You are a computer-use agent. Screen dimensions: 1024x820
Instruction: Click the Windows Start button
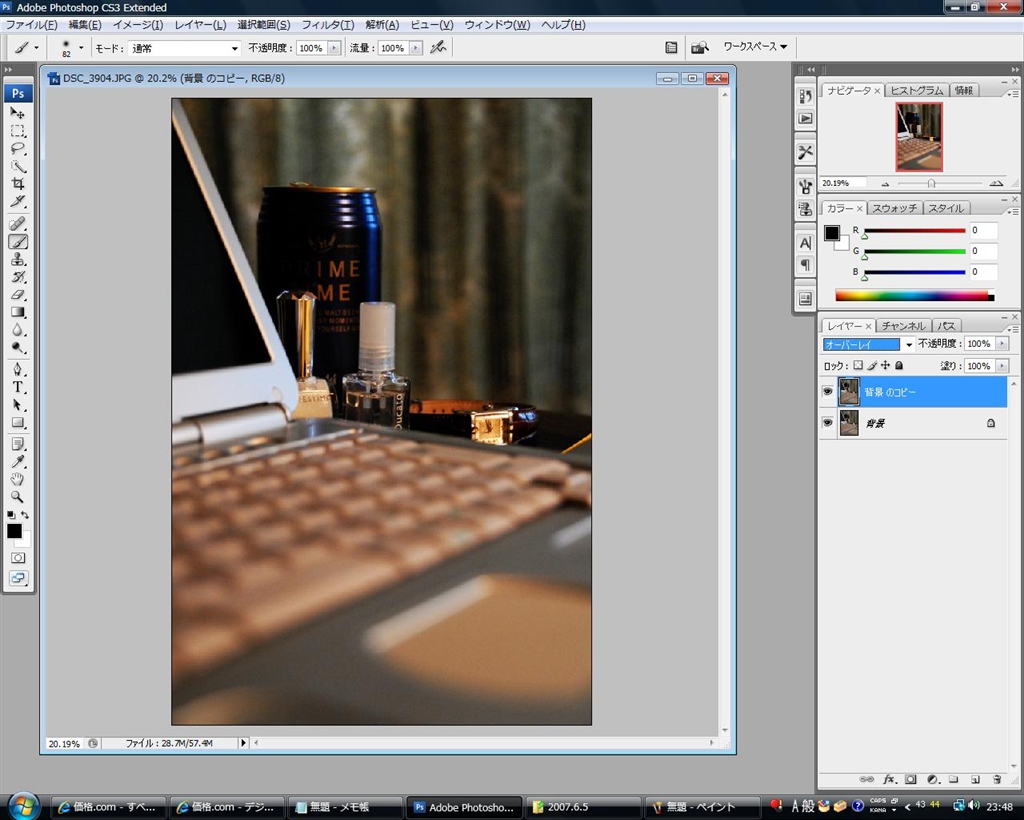pyautogui.click(x=22, y=805)
